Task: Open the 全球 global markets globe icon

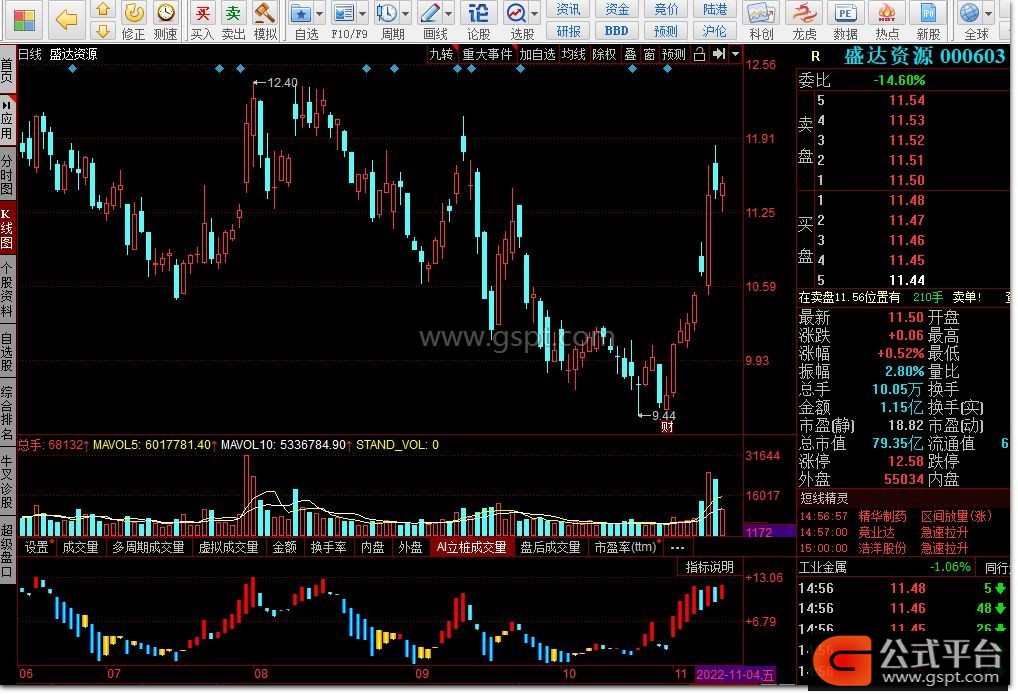Action: tap(970, 12)
